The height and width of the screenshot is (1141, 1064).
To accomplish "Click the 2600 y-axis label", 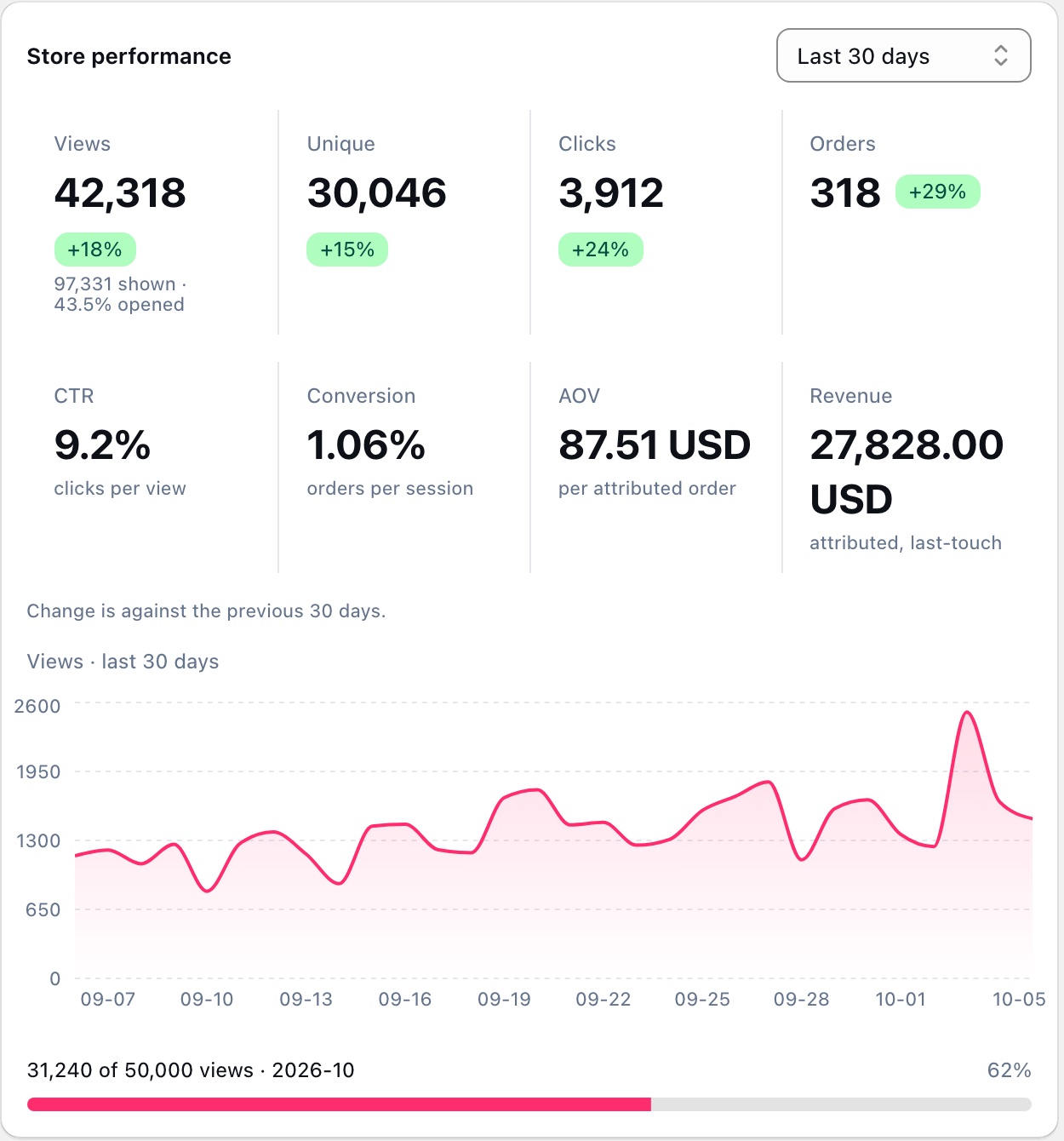I will (x=37, y=706).
